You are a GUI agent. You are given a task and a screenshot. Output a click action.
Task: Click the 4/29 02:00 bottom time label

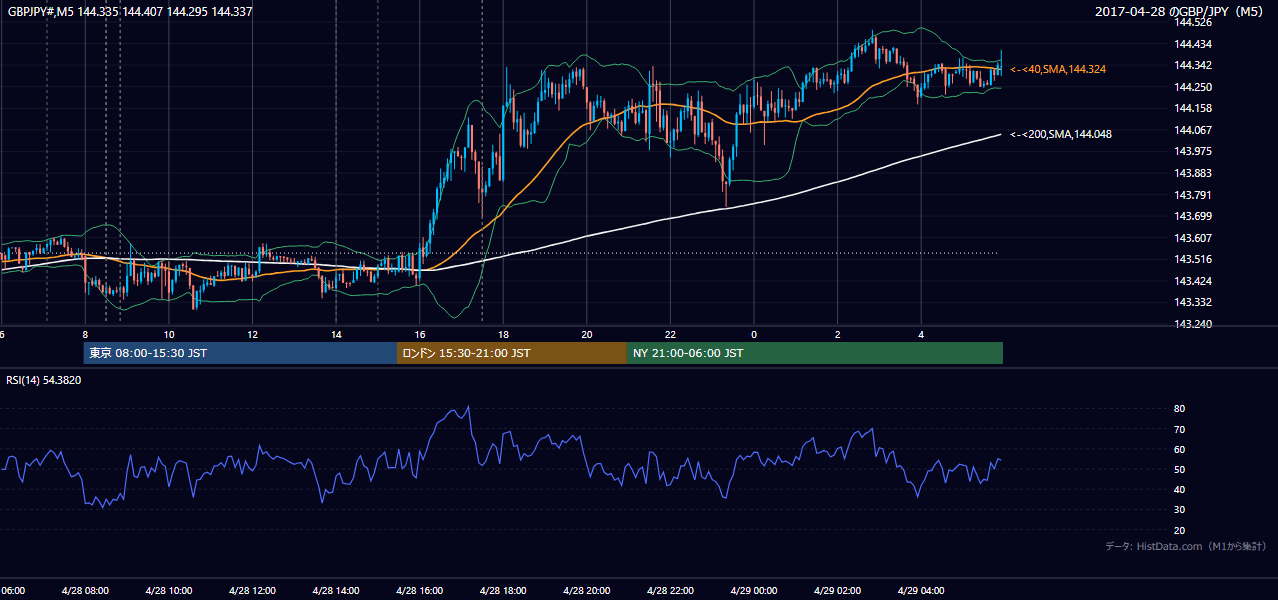pyautogui.click(x=837, y=590)
